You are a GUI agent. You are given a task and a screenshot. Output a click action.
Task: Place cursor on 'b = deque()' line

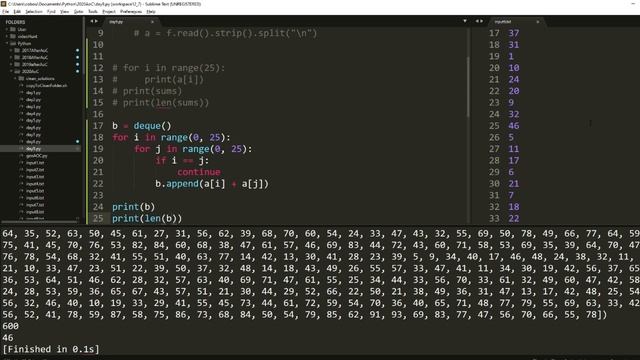click(x=142, y=126)
